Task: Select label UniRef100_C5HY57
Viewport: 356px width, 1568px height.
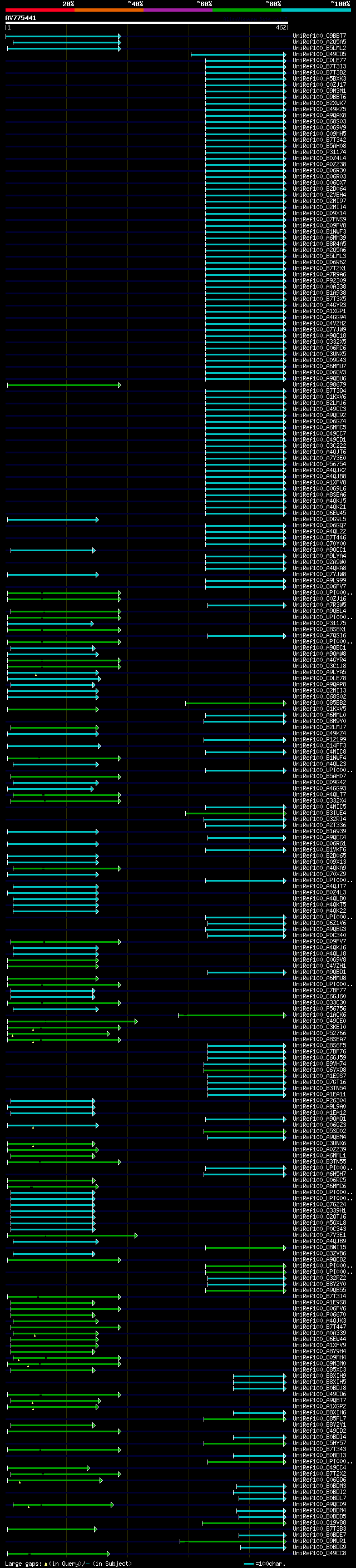Action: [319, 1443]
